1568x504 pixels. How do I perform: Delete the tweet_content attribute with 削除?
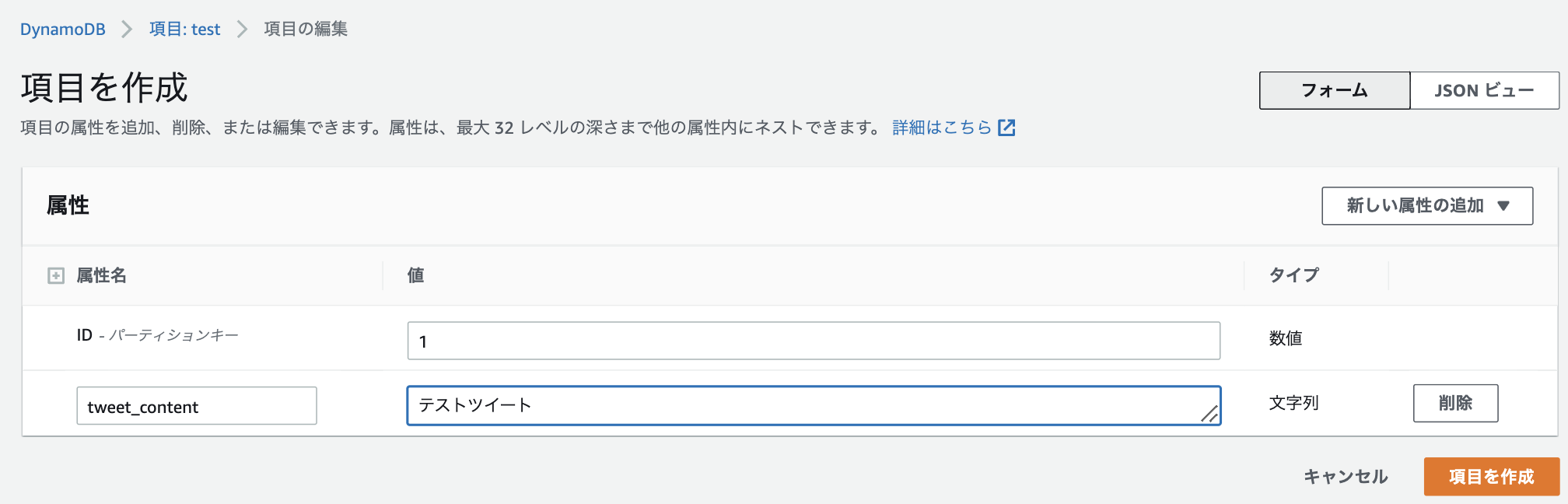(x=1455, y=403)
